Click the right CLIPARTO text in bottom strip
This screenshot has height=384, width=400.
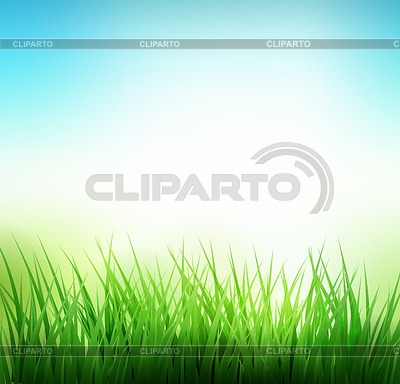click(x=288, y=351)
